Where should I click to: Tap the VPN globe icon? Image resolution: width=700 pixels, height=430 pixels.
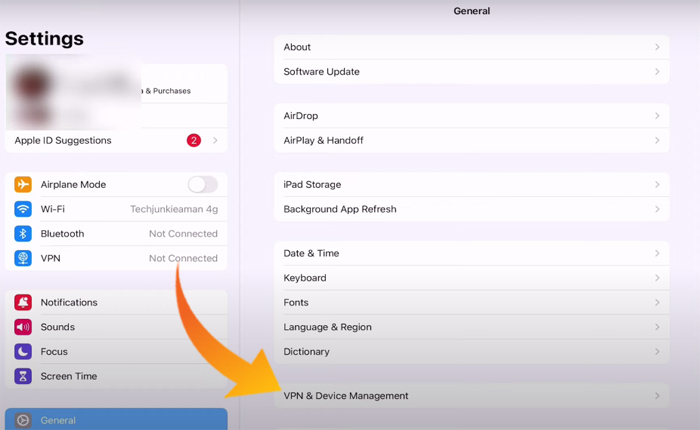(23, 258)
